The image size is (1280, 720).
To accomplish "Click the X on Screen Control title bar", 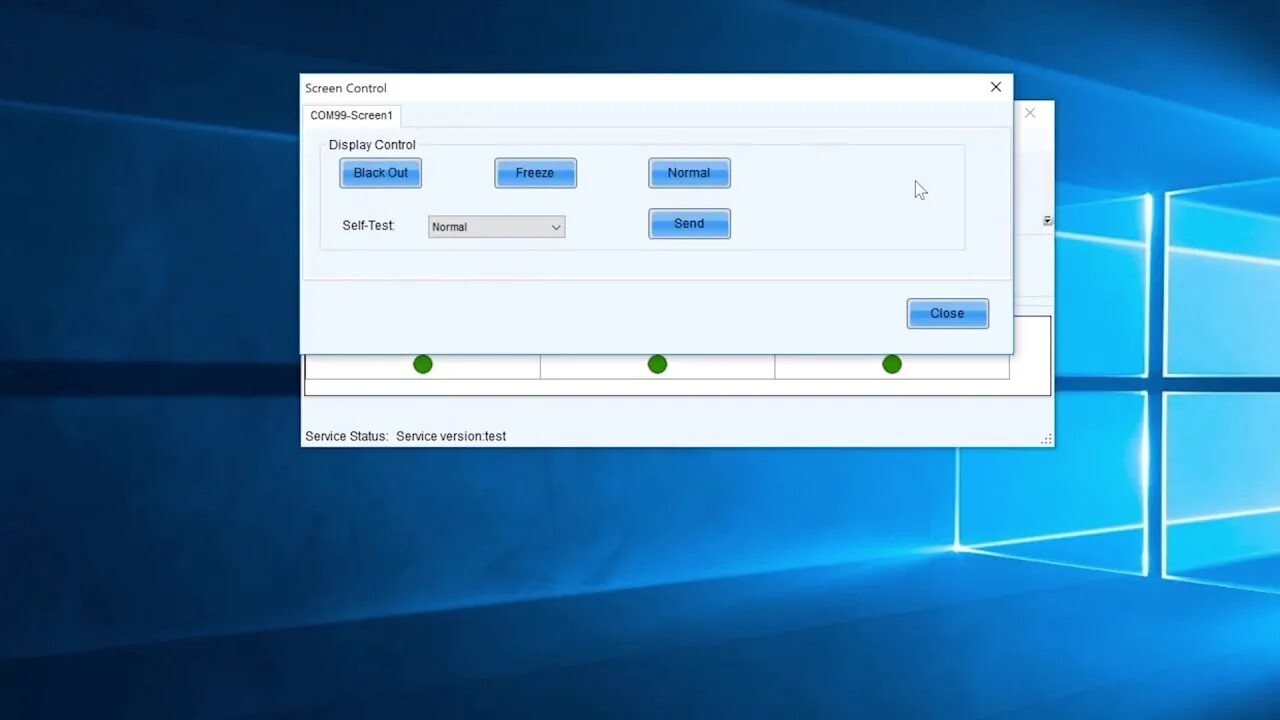I will click(x=996, y=87).
